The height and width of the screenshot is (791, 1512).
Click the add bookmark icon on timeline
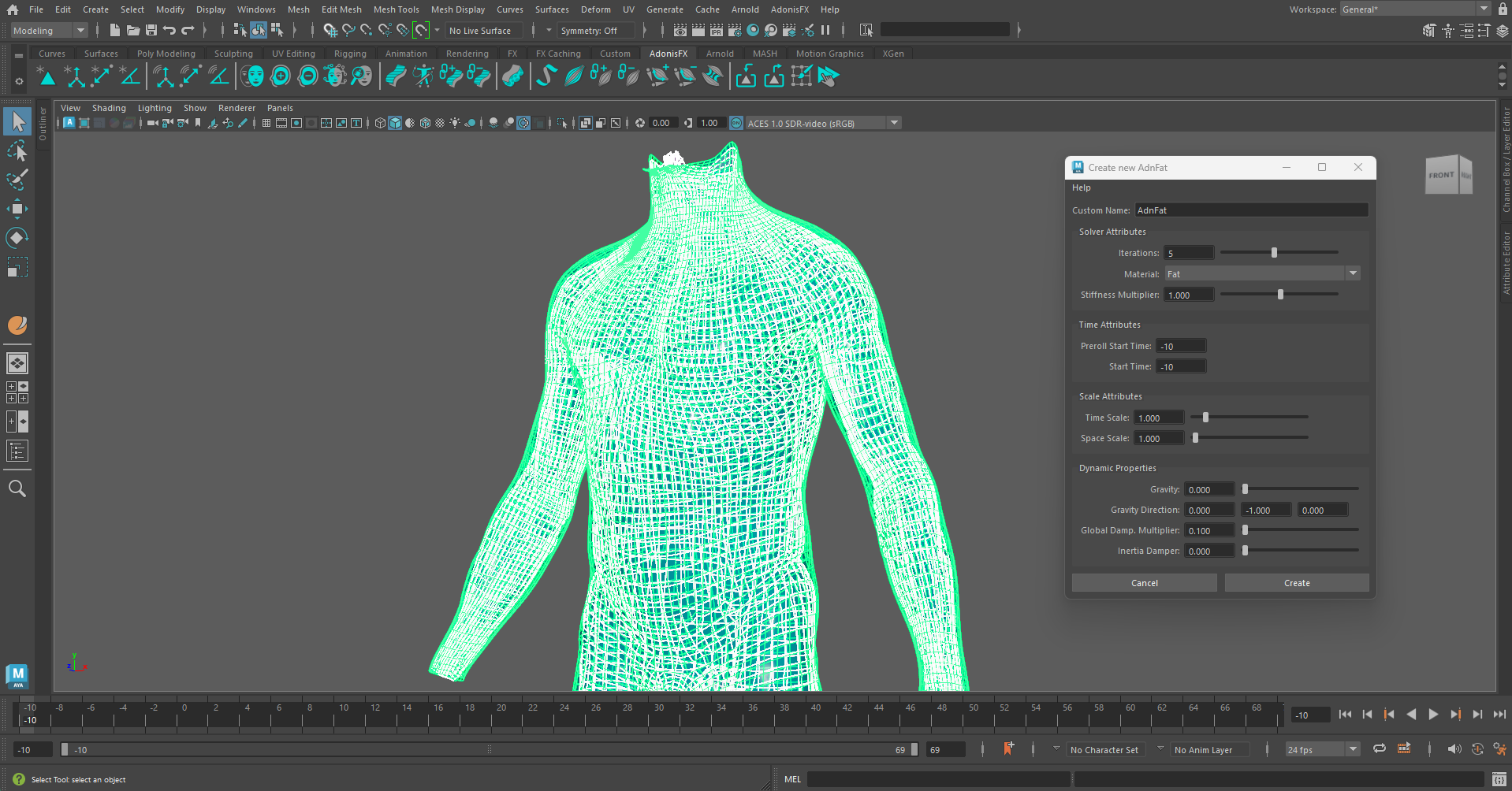(x=1008, y=748)
